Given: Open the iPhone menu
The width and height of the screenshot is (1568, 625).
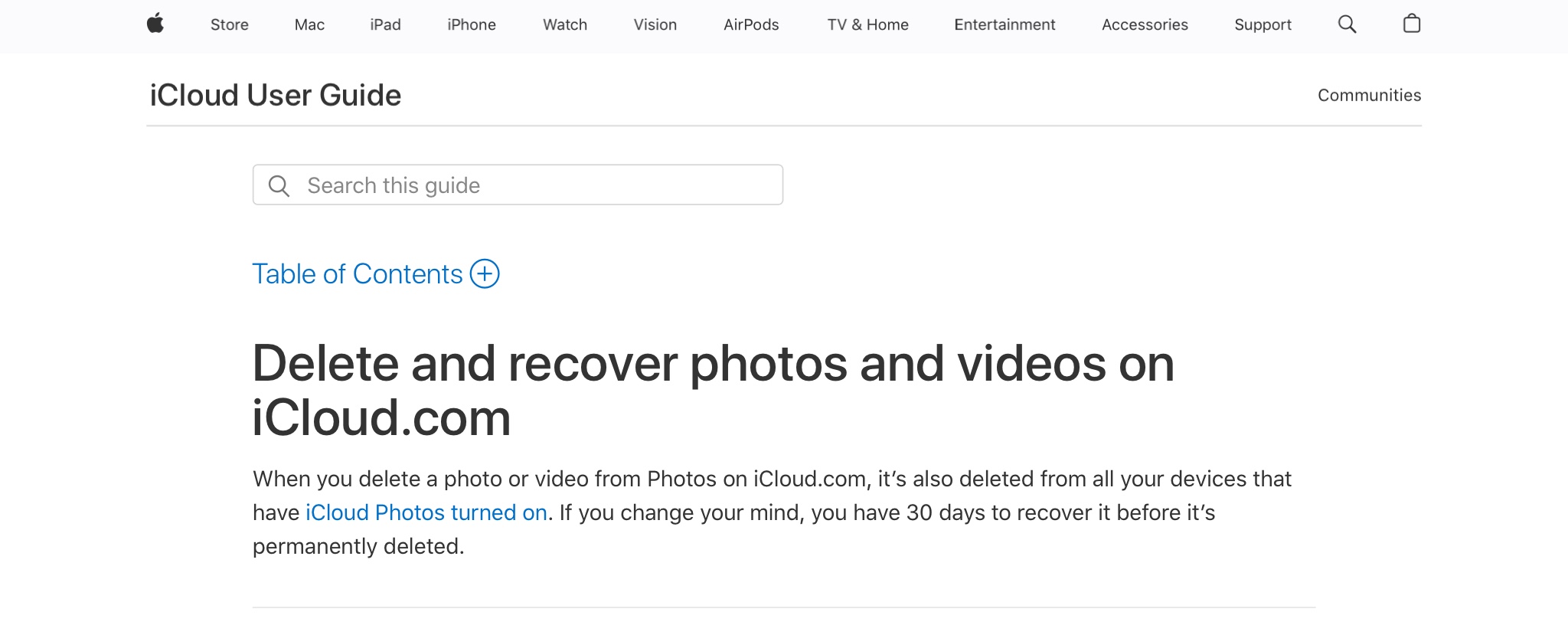Looking at the screenshot, I should click(472, 25).
